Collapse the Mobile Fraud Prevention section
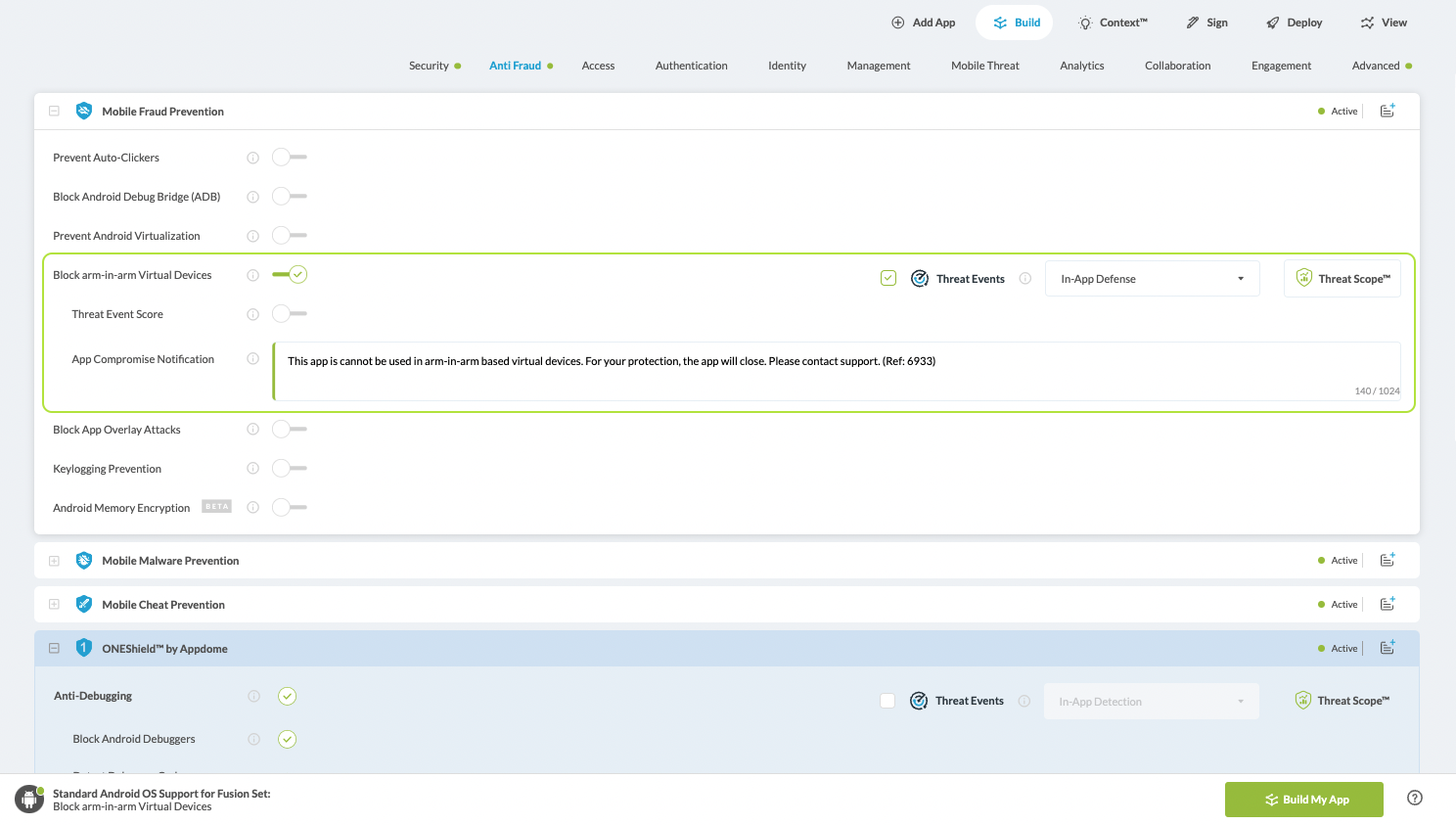 point(55,111)
